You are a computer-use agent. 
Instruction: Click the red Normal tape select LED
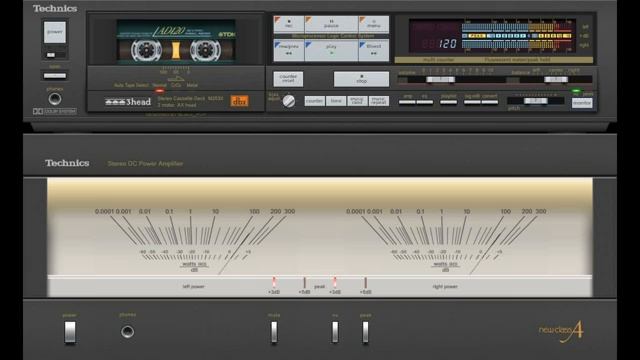click(160, 91)
